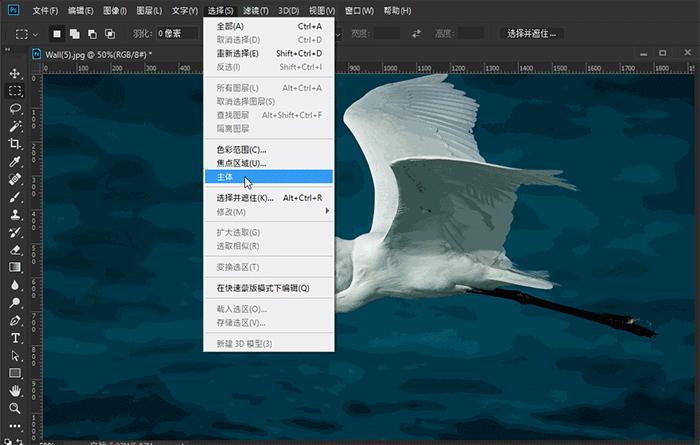Viewport: 700px width, 445px height.
Task: Select the Path Selection tool
Action: tap(15, 355)
